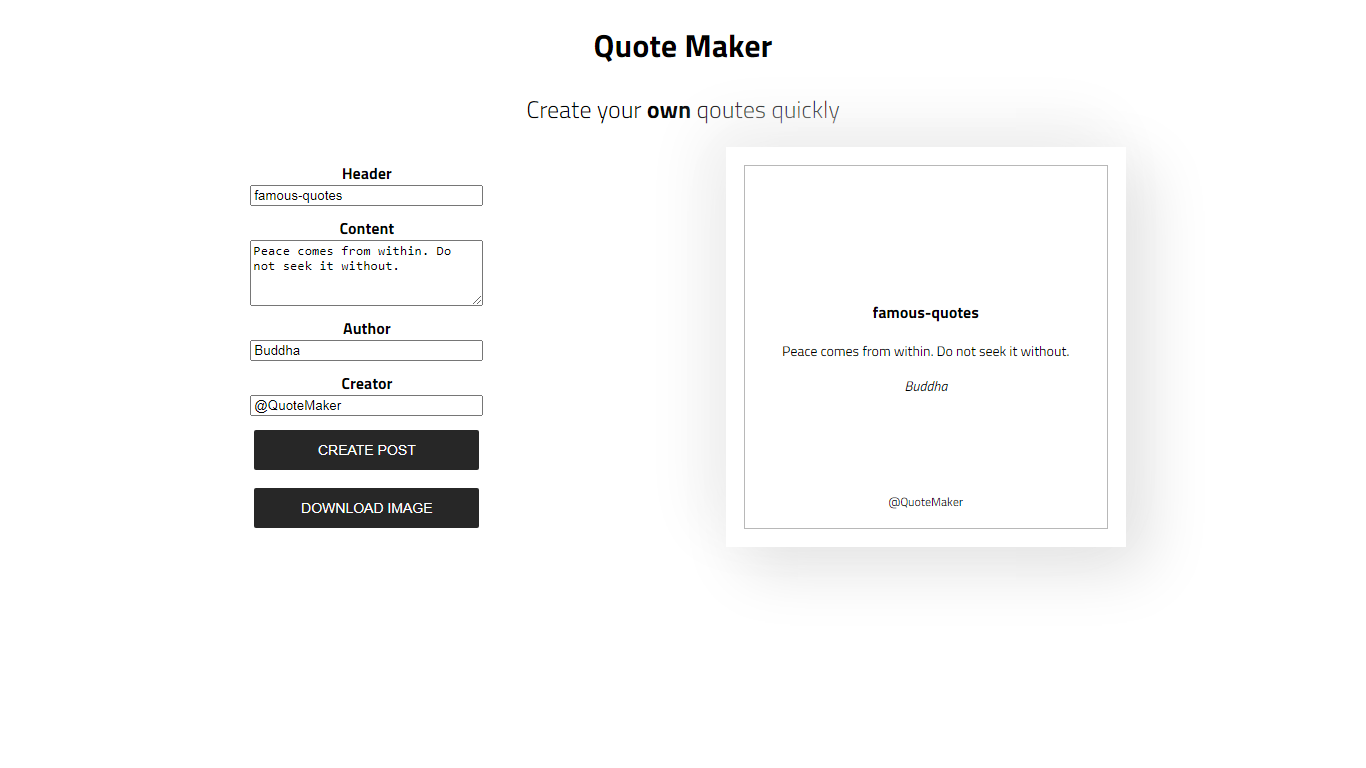Click the Header label above the first field
1366x768 pixels.
click(x=367, y=174)
